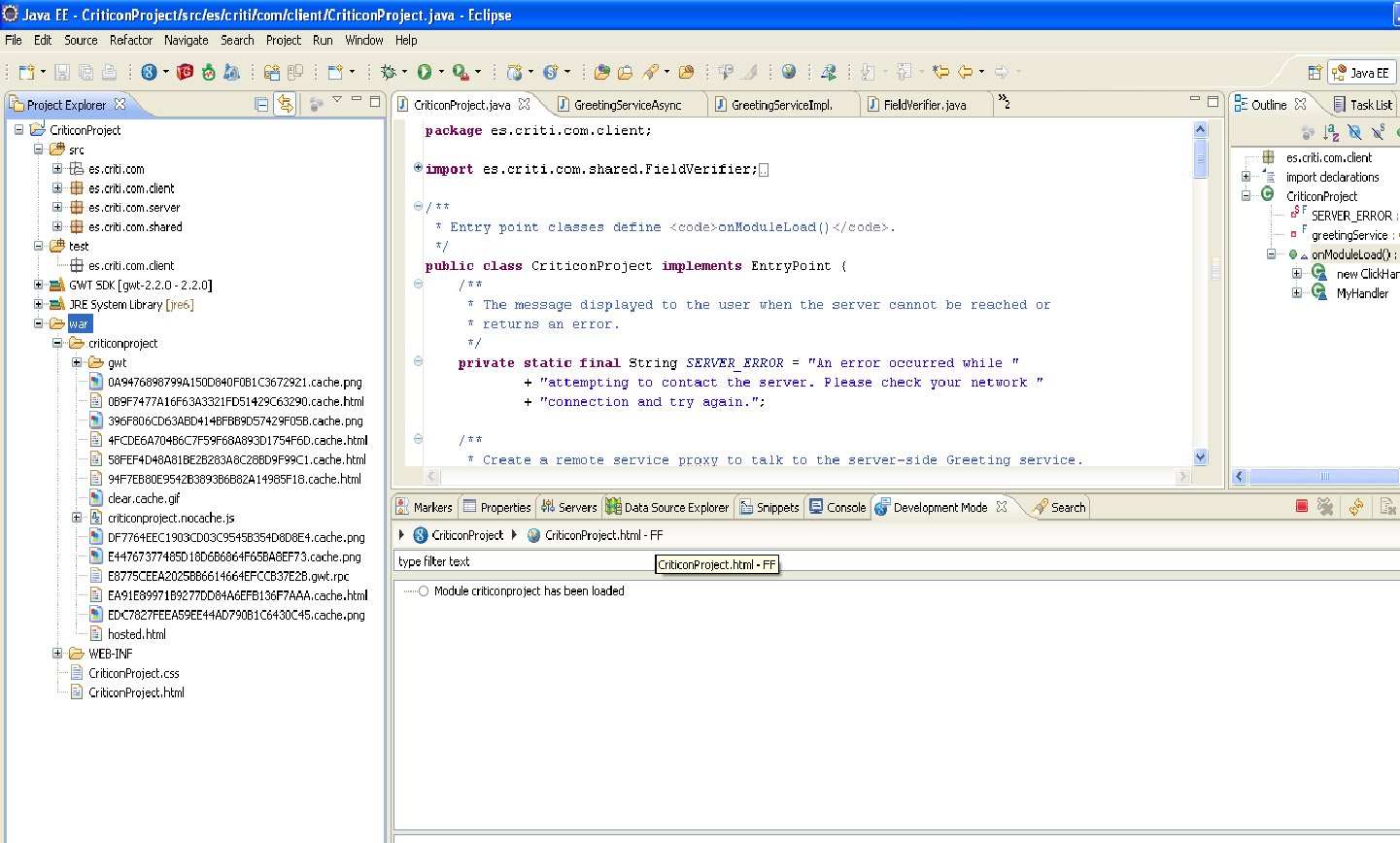Click the Sort icon in the Outline toolbar
The width and height of the screenshot is (1400, 843).
pyautogui.click(x=1331, y=133)
